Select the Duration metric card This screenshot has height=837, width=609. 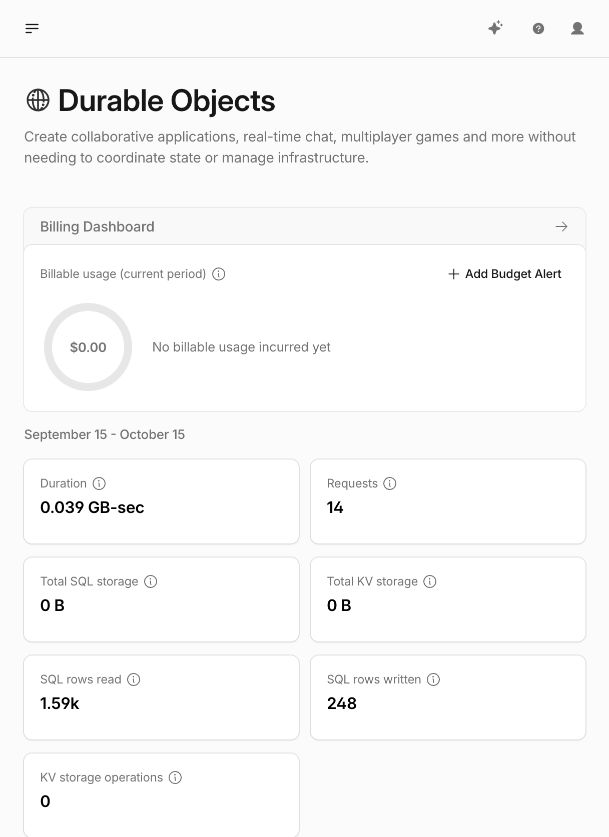click(161, 501)
